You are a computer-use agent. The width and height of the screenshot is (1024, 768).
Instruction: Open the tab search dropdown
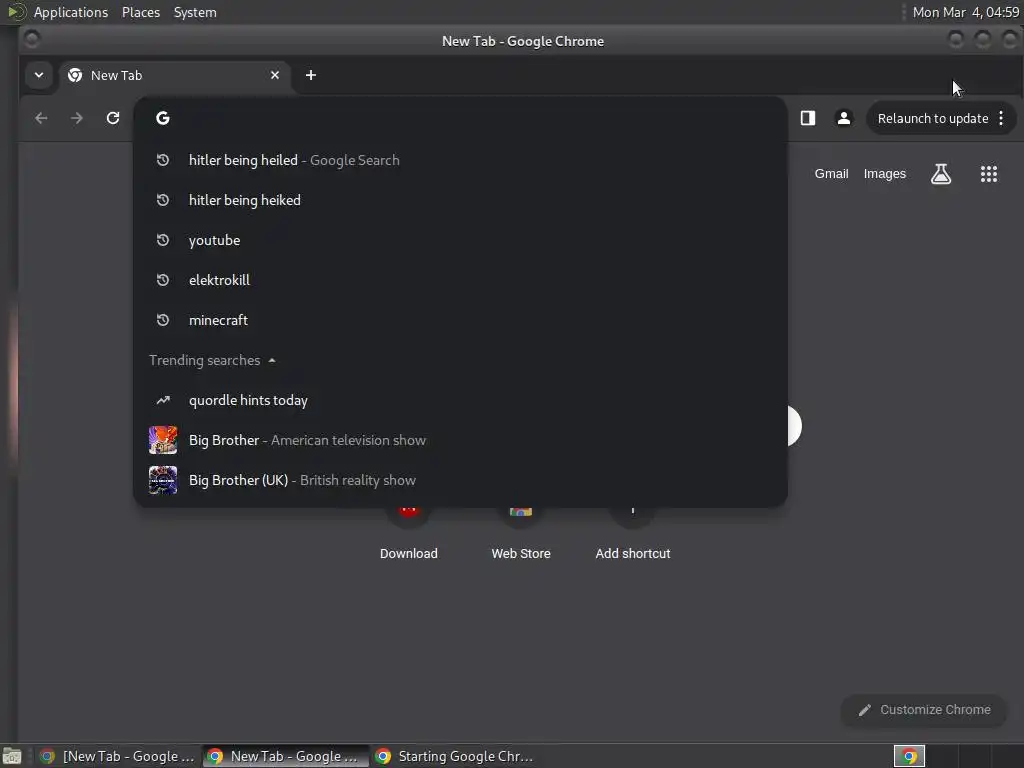click(x=39, y=75)
